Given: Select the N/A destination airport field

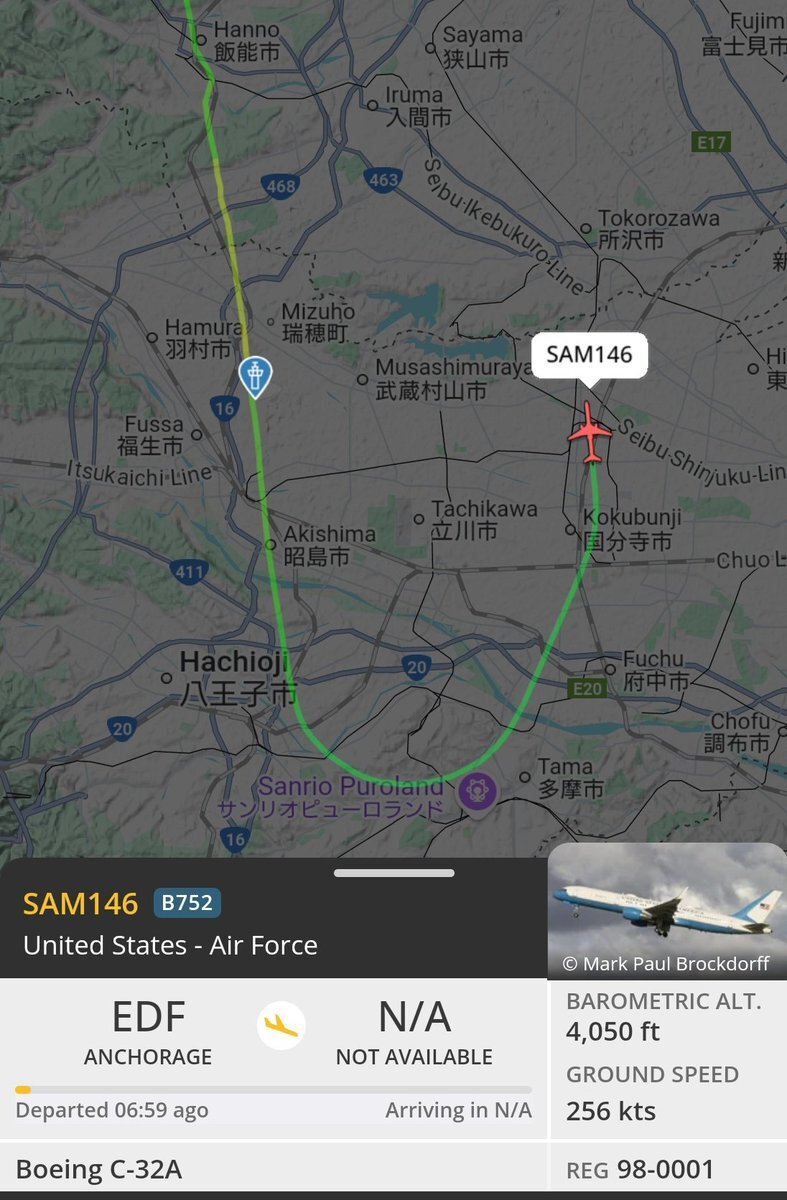Looking at the screenshot, I should point(414,1031).
